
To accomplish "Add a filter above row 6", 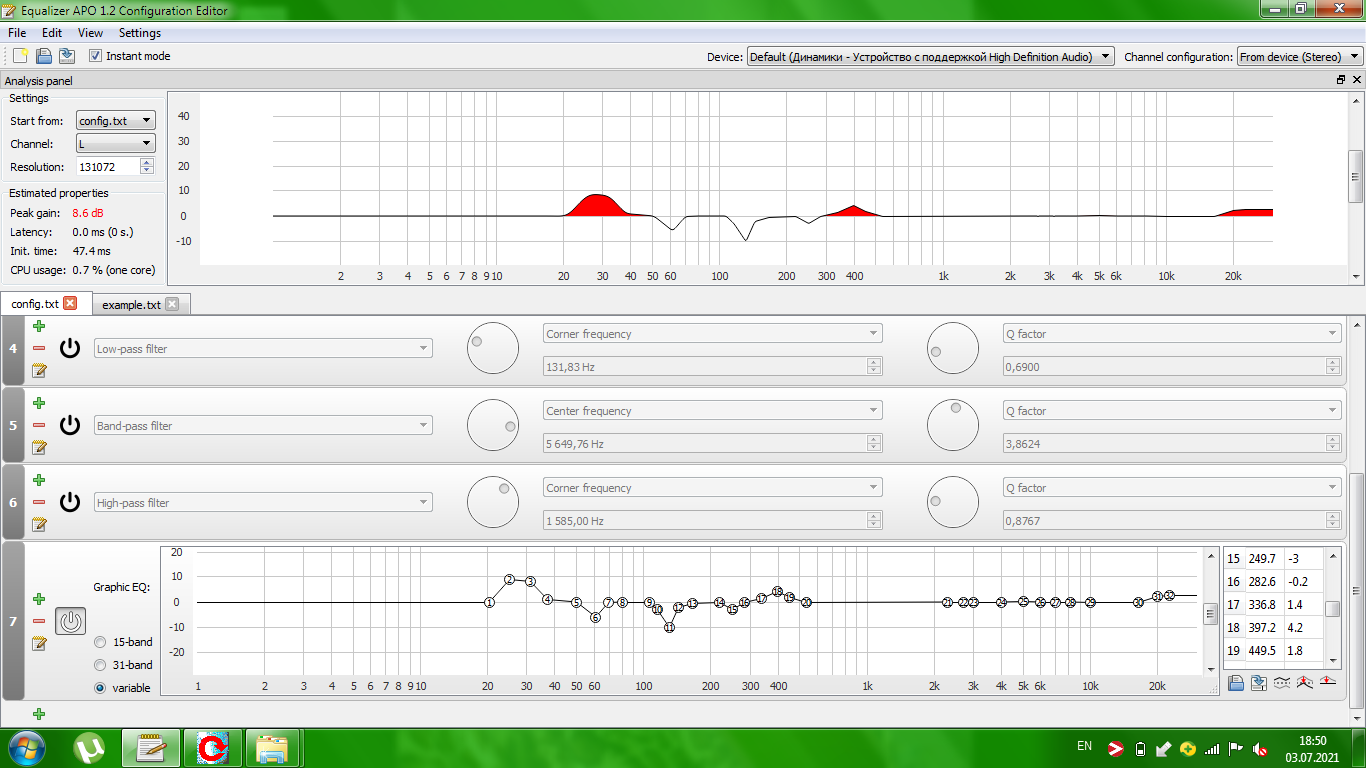I will (x=39, y=480).
